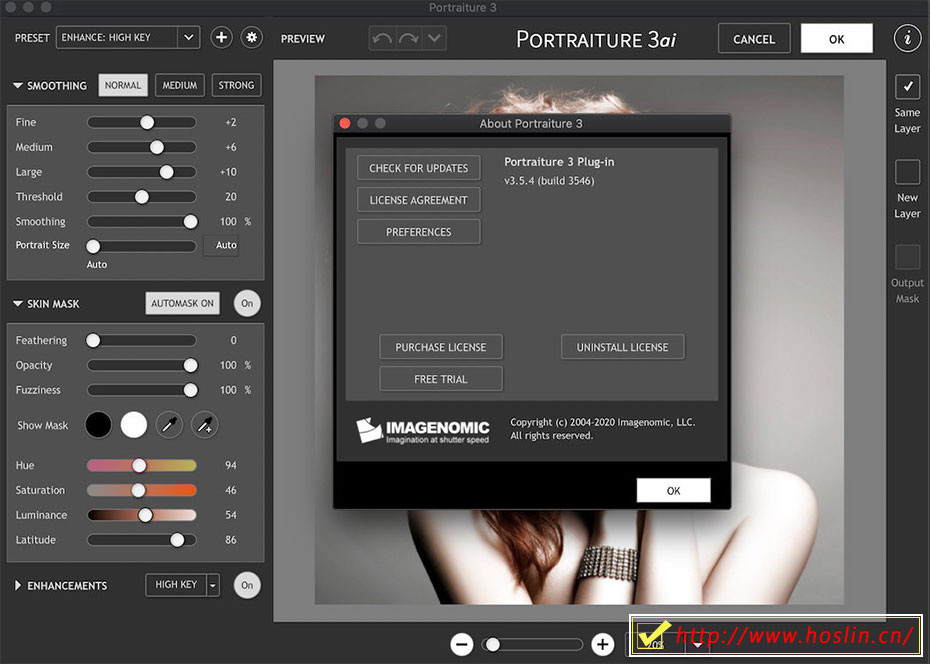Screen dimensions: 930x664
Task: Click the Hue value 94
Action: pyautogui.click(x=231, y=465)
